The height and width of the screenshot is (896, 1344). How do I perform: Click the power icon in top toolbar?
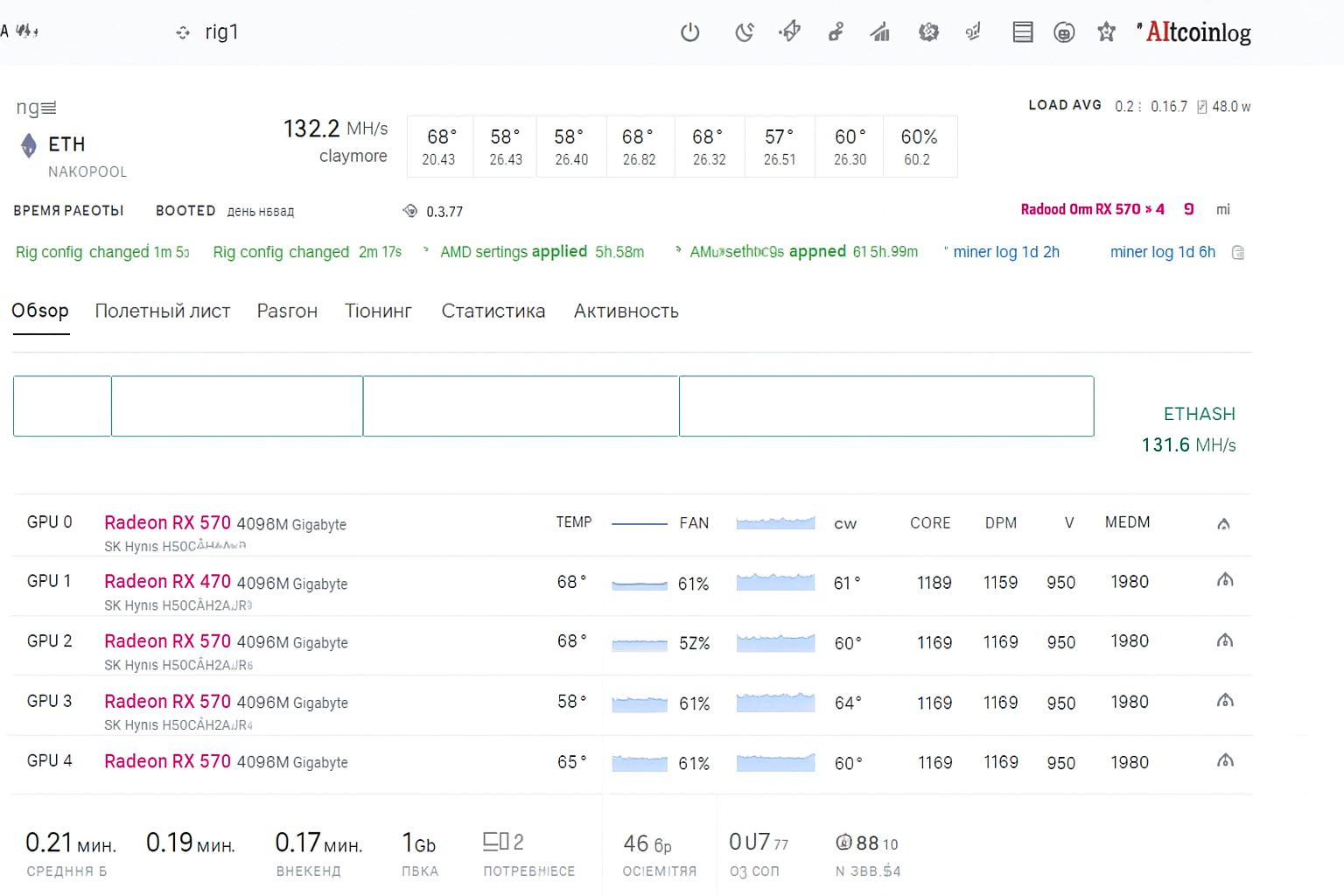pyautogui.click(x=689, y=32)
